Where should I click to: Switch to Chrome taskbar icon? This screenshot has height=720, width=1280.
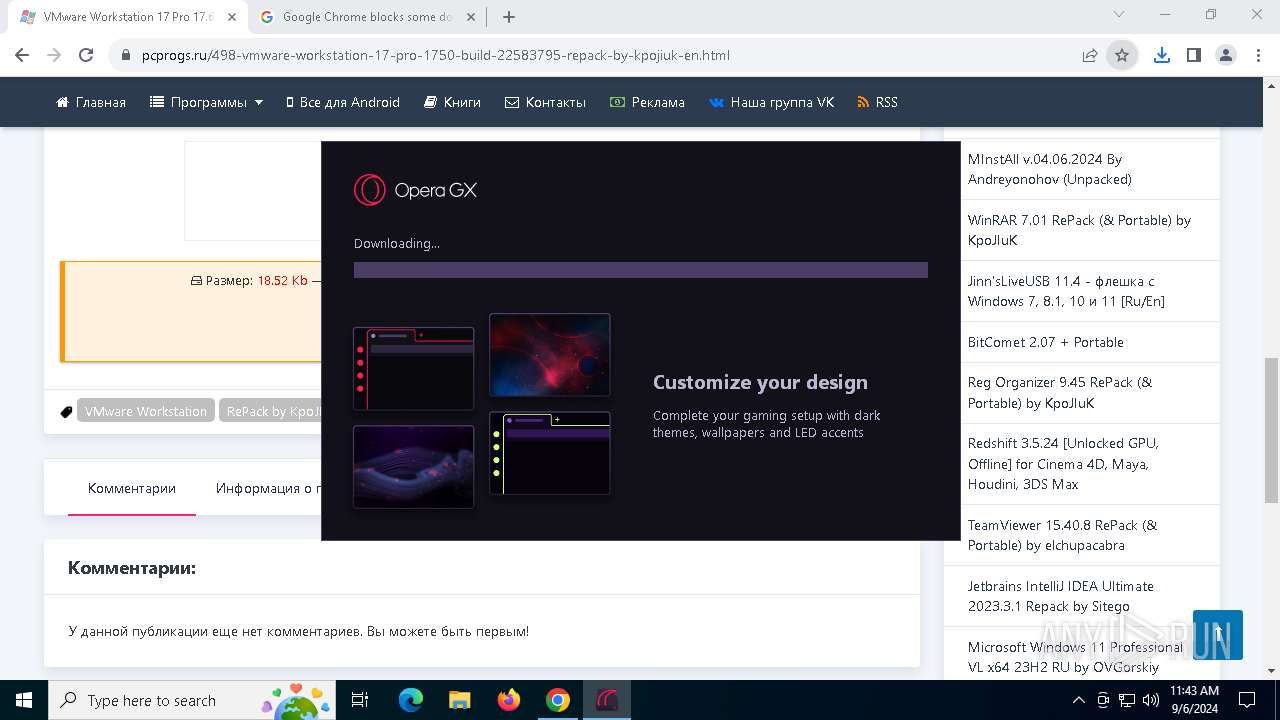point(558,700)
